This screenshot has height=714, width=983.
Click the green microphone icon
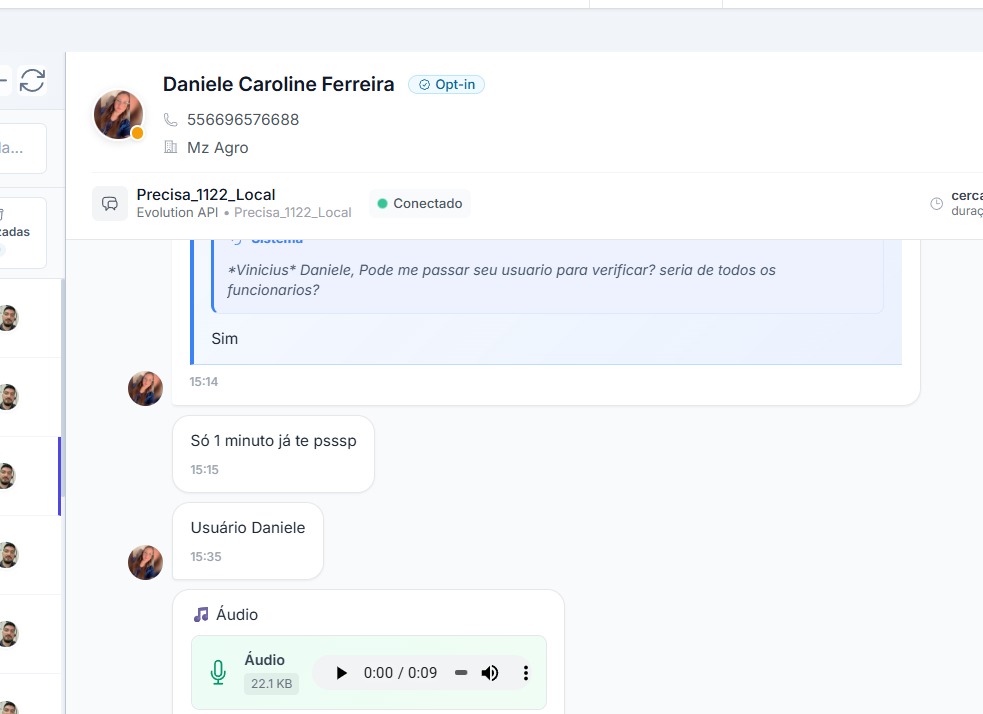tap(218, 673)
